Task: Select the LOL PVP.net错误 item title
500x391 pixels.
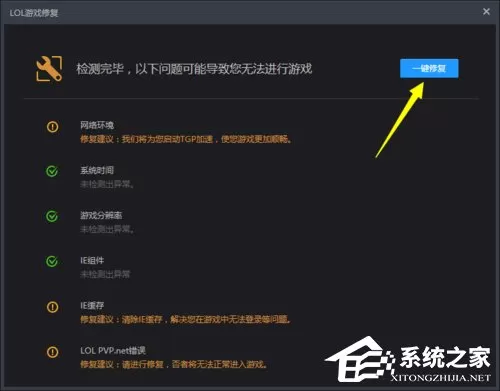Action: click(x=113, y=351)
